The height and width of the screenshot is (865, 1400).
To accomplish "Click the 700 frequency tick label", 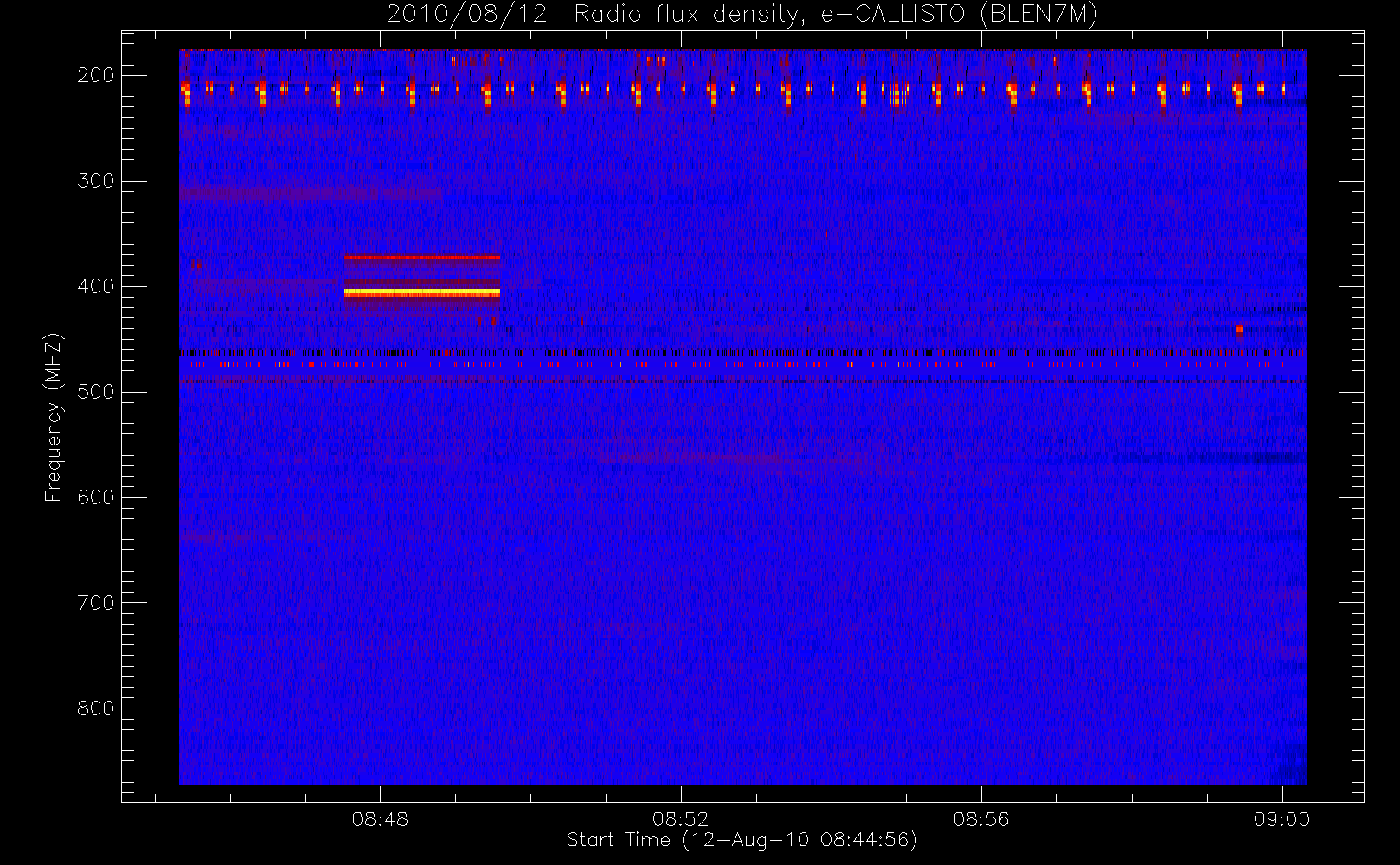I will pyautogui.click(x=96, y=603).
